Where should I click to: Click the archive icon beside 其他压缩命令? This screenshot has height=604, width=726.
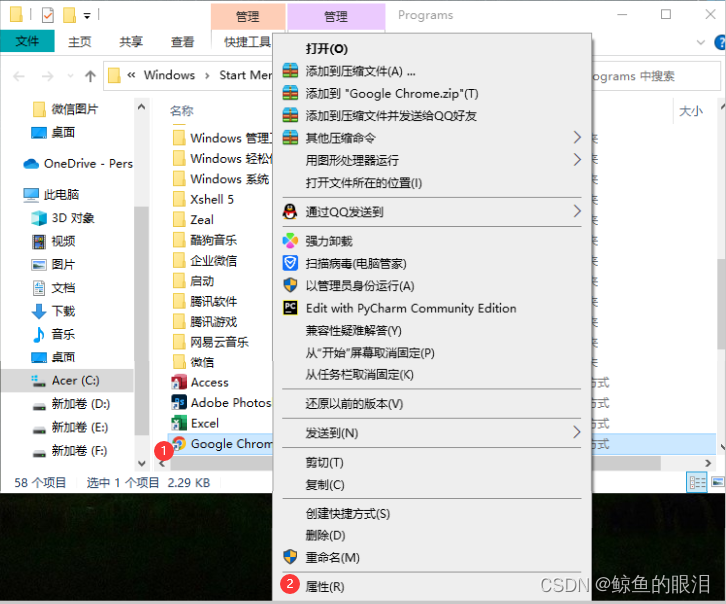pos(290,137)
